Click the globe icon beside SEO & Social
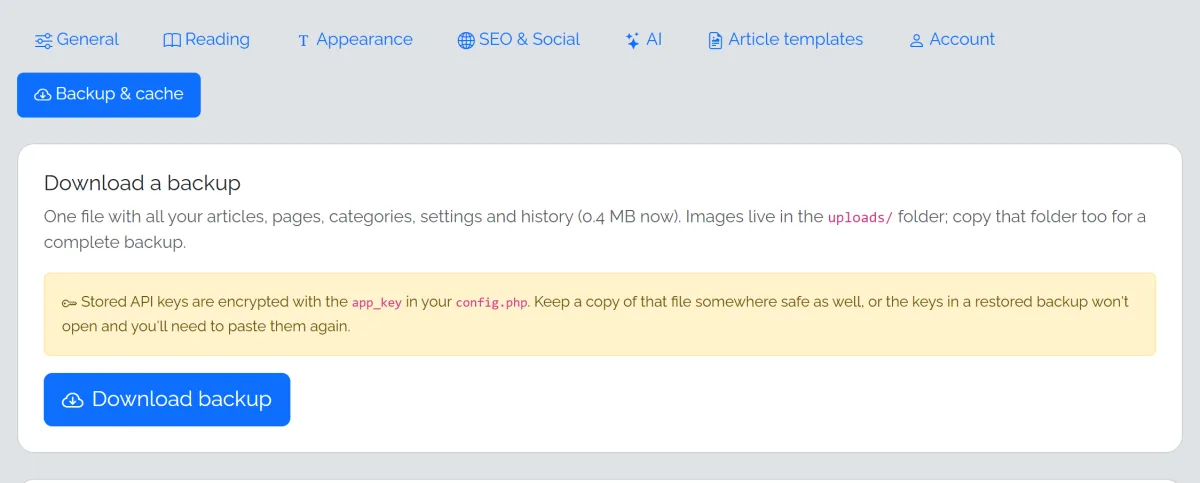The width and height of the screenshot is (1200, 483). pyautogui.click(x=466, y=41)
